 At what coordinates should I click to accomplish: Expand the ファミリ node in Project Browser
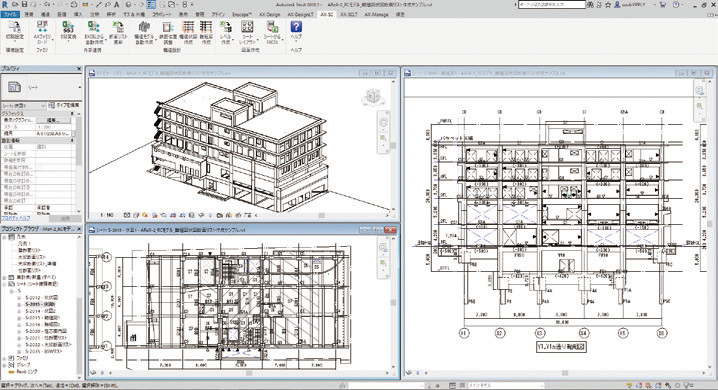[5, 358]
